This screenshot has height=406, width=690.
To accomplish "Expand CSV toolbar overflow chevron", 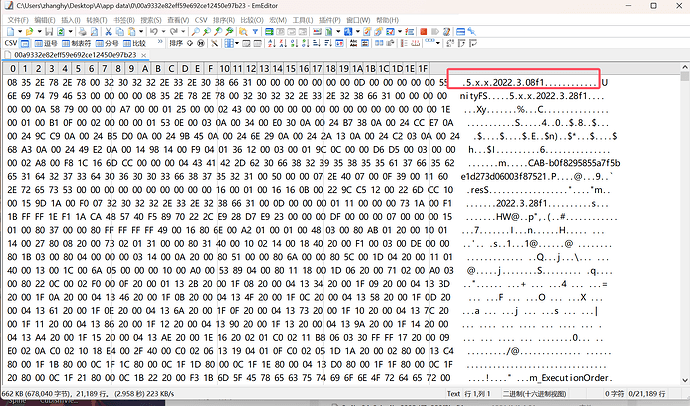I will coord(160,42).
